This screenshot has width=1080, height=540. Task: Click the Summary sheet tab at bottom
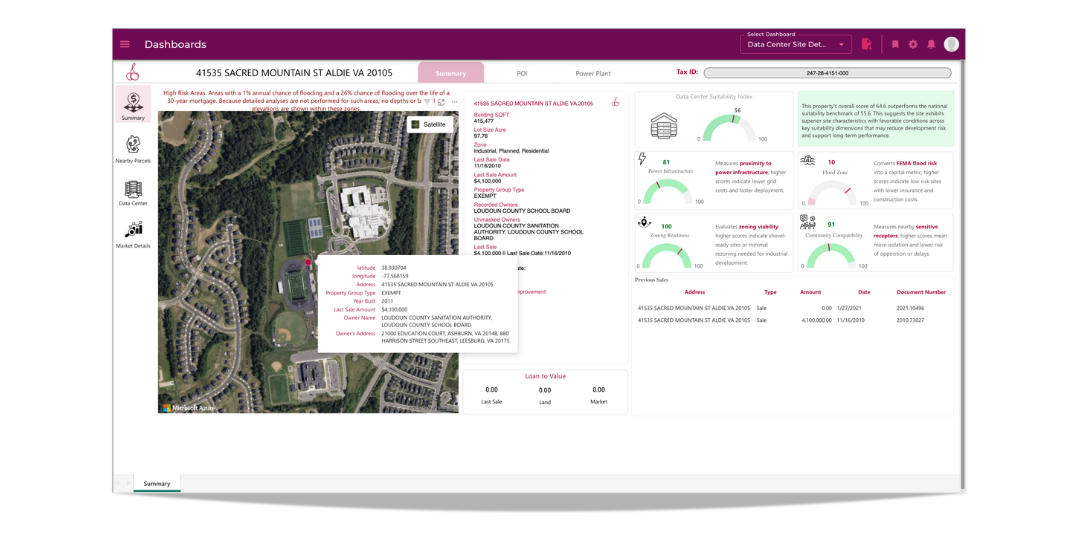click(157, 484)
